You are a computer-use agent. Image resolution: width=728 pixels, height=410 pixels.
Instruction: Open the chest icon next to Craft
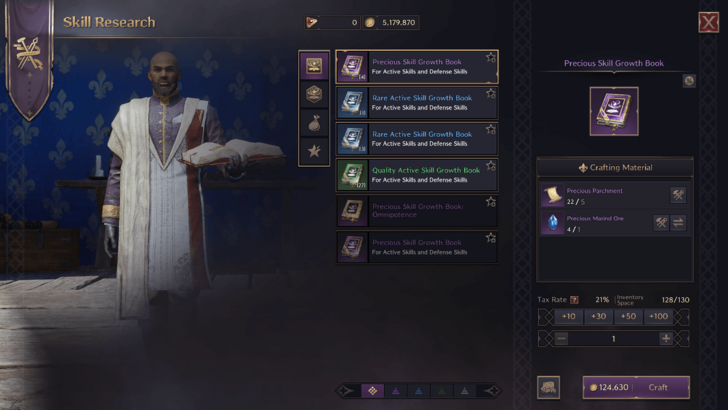click(548, 387)
